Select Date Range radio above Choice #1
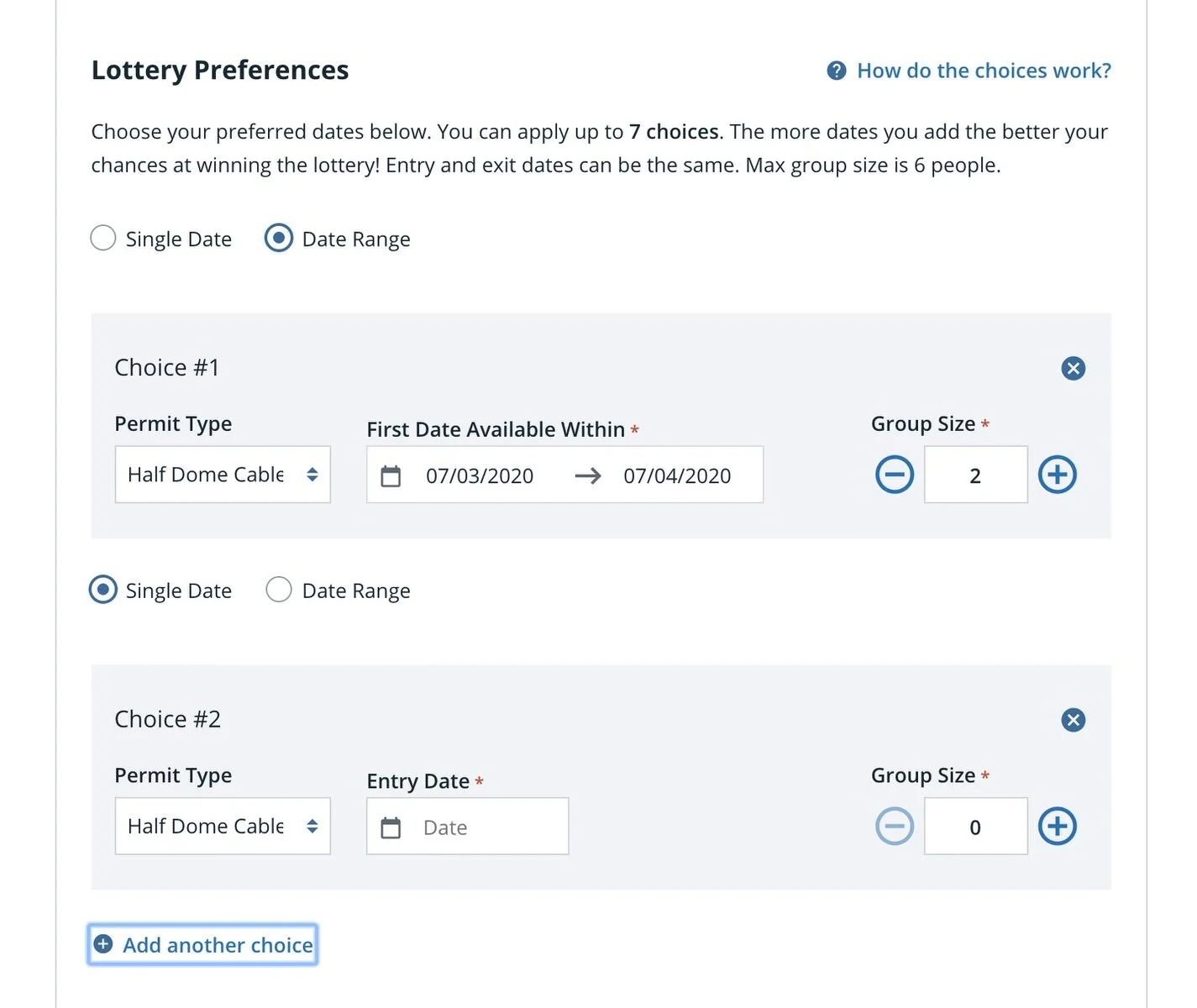Screen dimensions: 1197x1008 tap(279, 239)
